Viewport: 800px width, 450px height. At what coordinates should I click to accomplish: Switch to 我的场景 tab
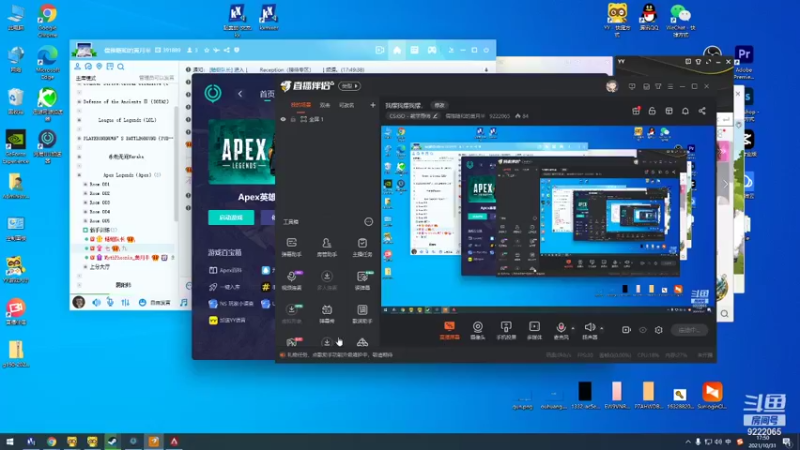point(301,105)
